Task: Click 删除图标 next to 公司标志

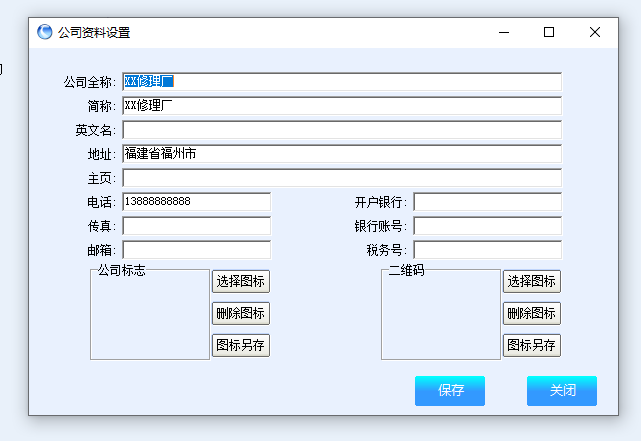Action: click(x=241, y=313)
